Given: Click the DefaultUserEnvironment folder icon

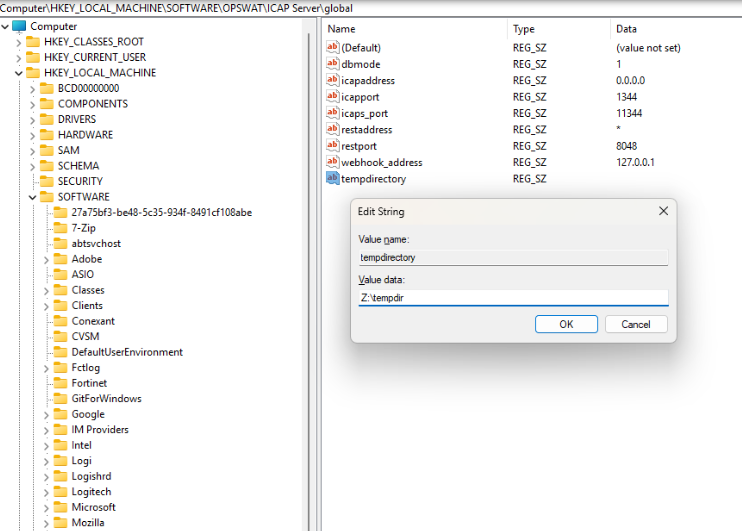Looking at the screenshot, I should [61, 352].
